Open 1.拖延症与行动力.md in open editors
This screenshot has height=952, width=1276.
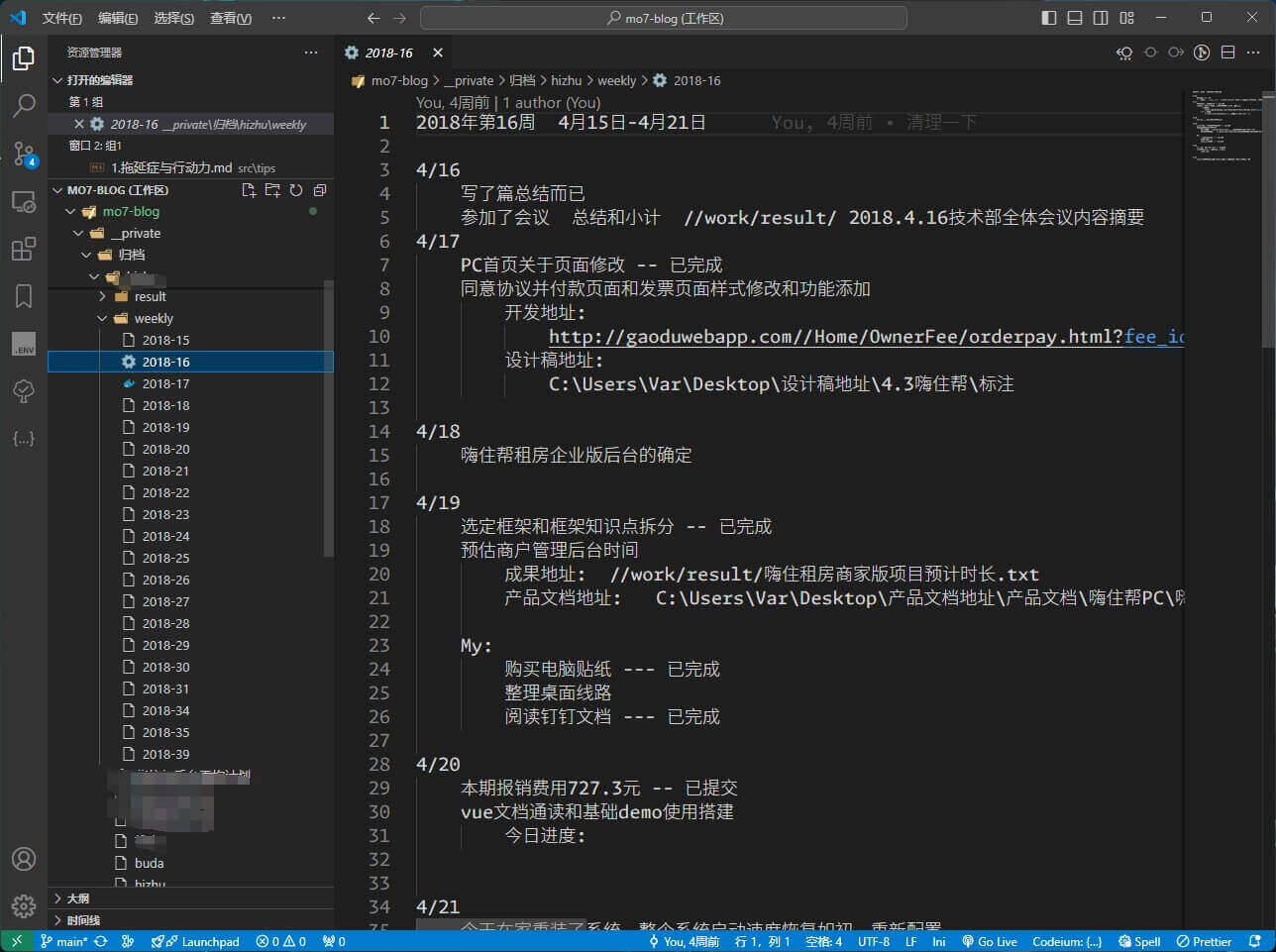click(x=190, y=168)
